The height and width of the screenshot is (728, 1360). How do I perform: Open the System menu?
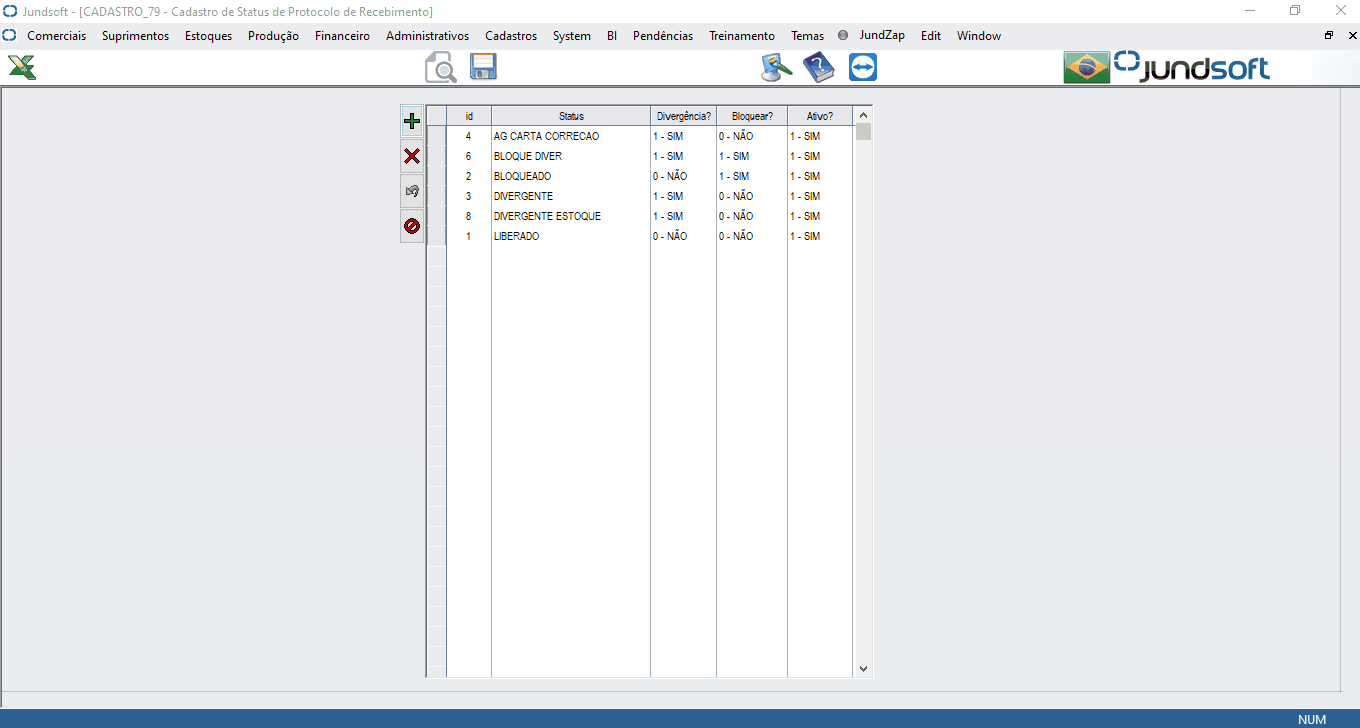[571, 35]
